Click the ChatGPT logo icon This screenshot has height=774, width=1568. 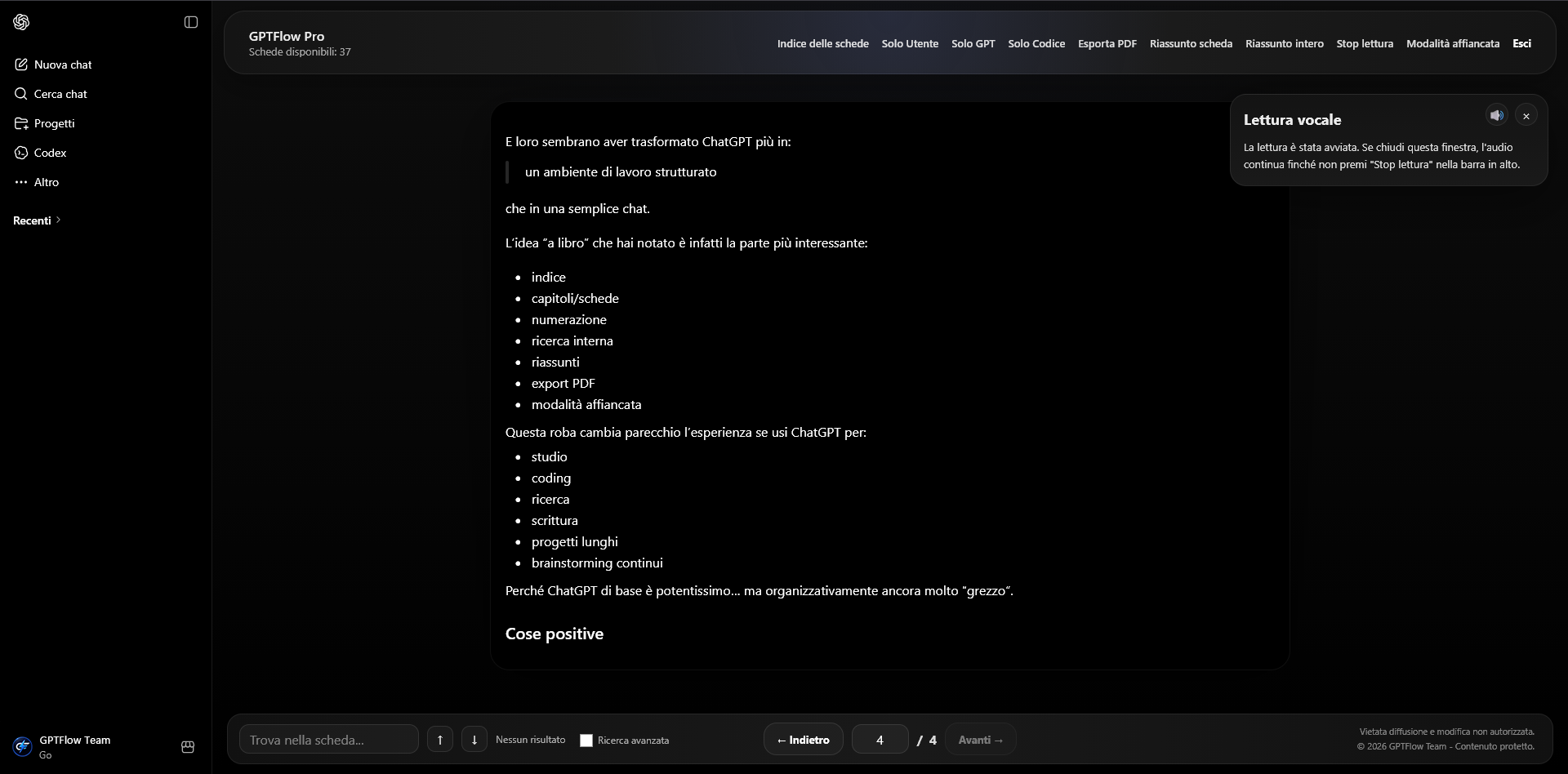22,22
